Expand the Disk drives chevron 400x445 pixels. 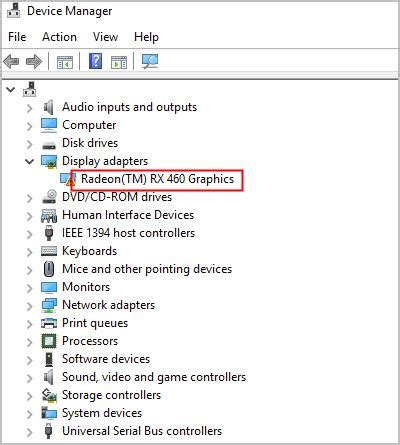coord(30,144)
